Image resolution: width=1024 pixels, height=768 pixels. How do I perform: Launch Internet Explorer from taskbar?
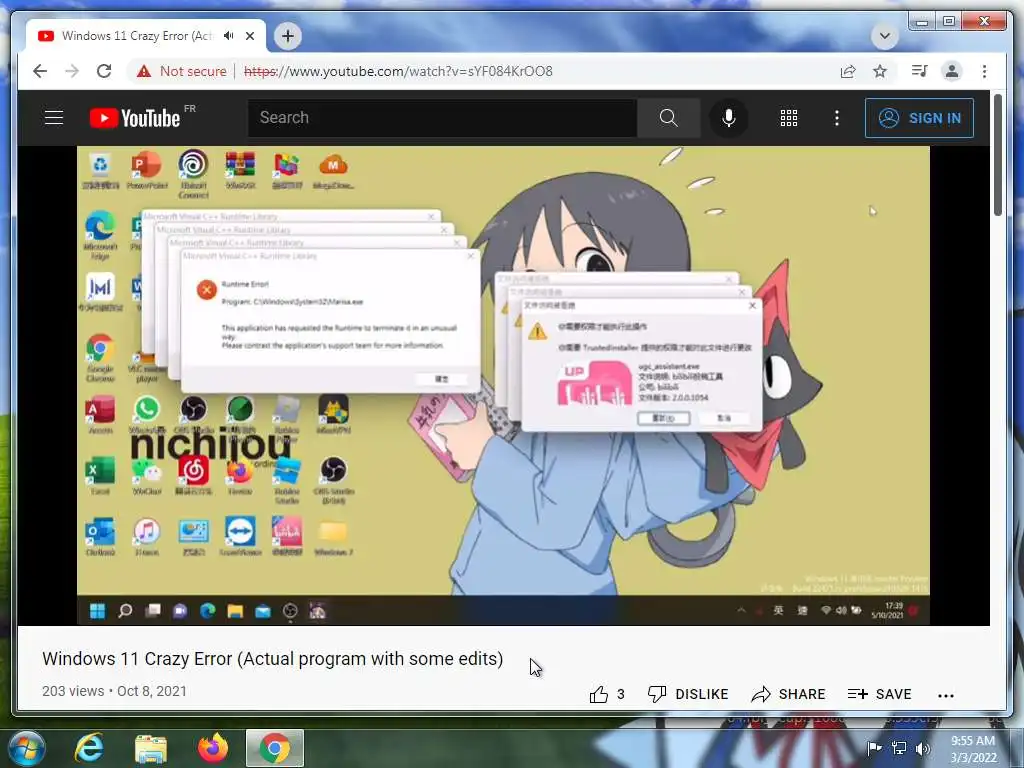(x=88, y=748)
